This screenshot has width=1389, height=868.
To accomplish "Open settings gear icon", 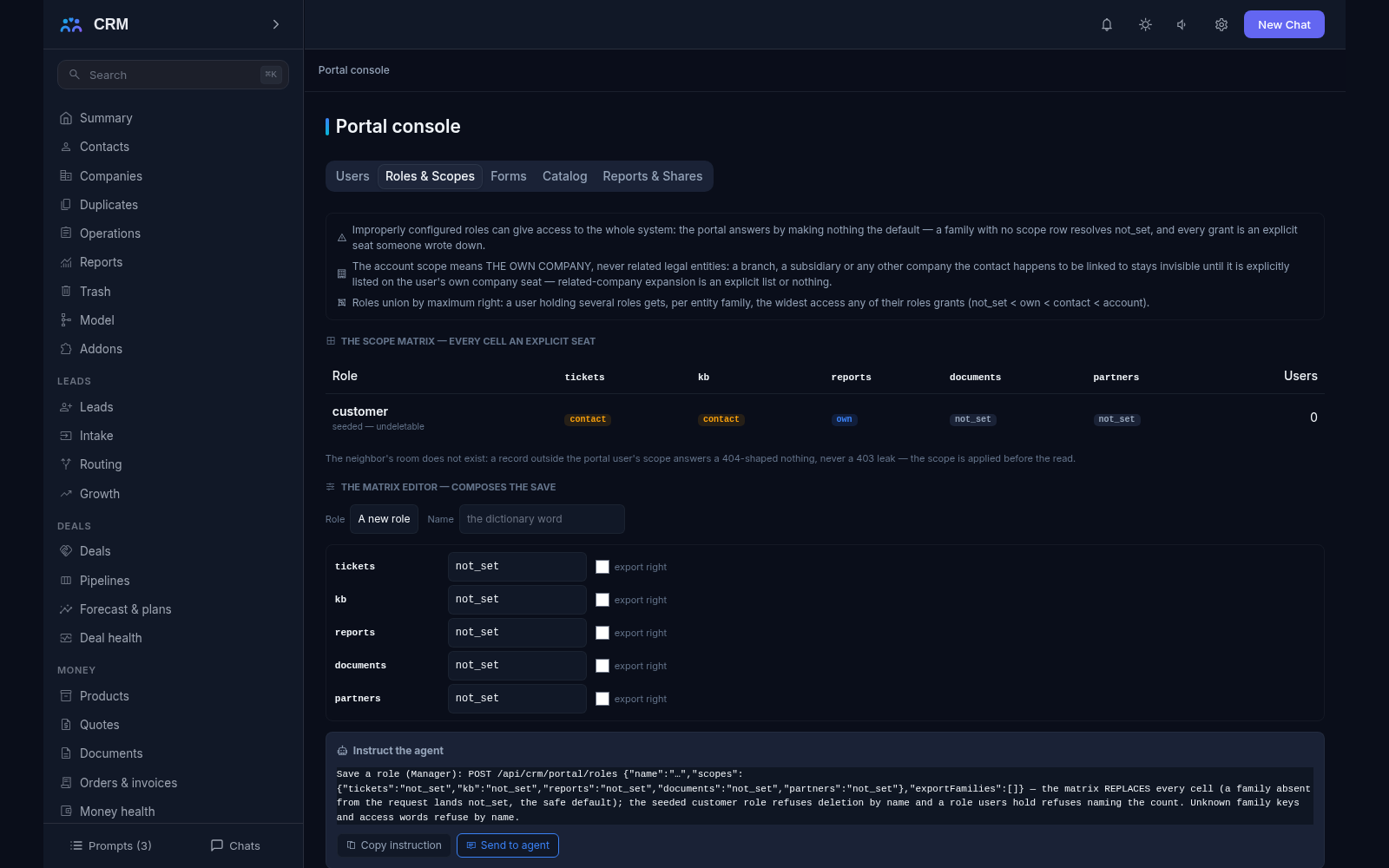I will click(x=1221, y=24).
